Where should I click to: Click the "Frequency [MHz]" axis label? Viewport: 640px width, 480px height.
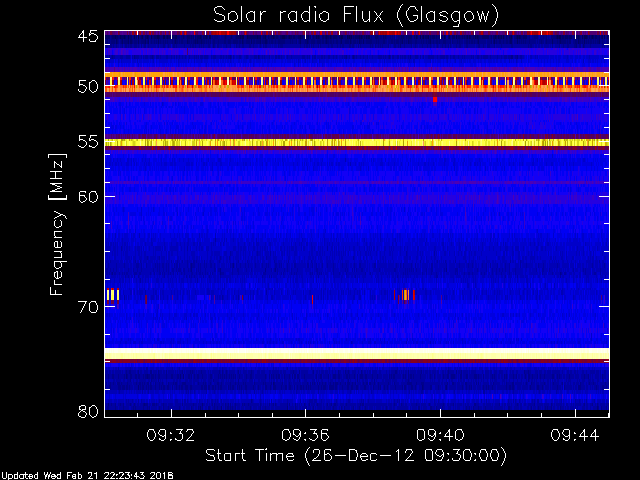point(57,224)
